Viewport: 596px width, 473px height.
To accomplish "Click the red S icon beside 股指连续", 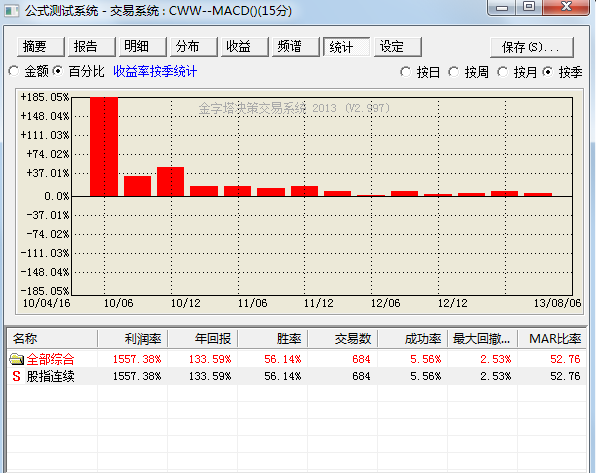I will click(16, 376).
